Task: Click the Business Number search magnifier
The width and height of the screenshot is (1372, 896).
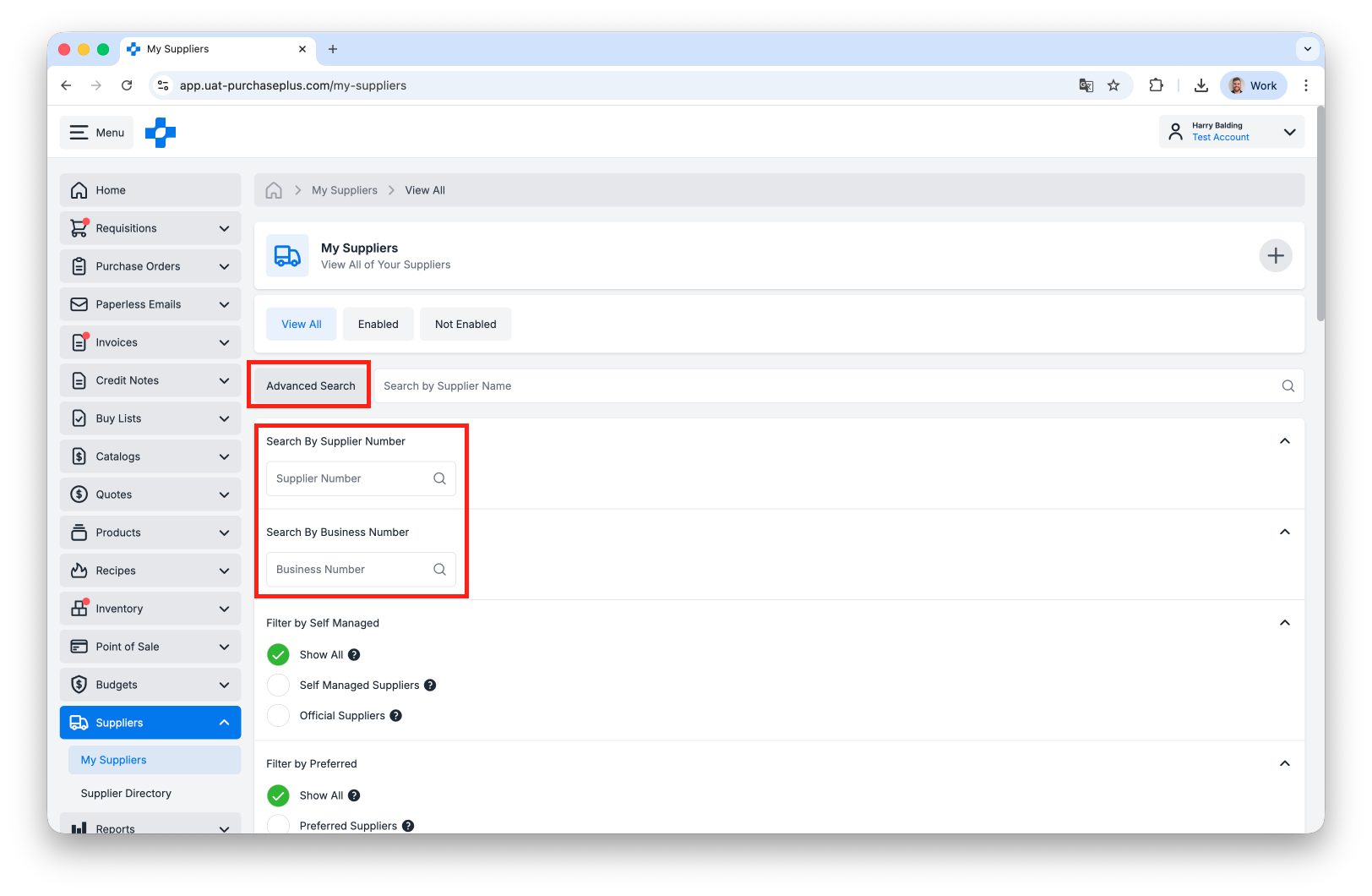Action: click(440, 570)
